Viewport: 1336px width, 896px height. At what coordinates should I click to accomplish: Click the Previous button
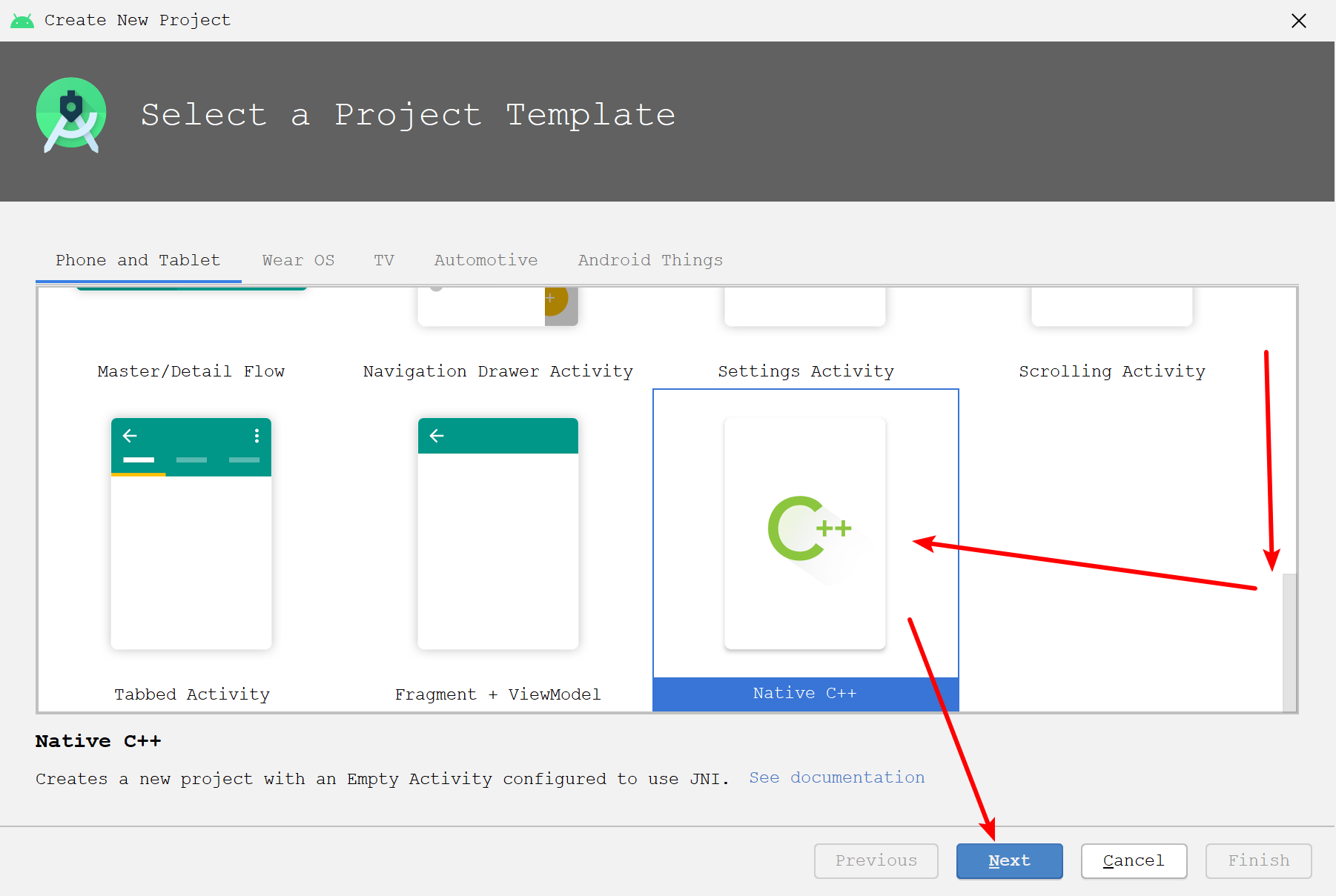point(876,861)
